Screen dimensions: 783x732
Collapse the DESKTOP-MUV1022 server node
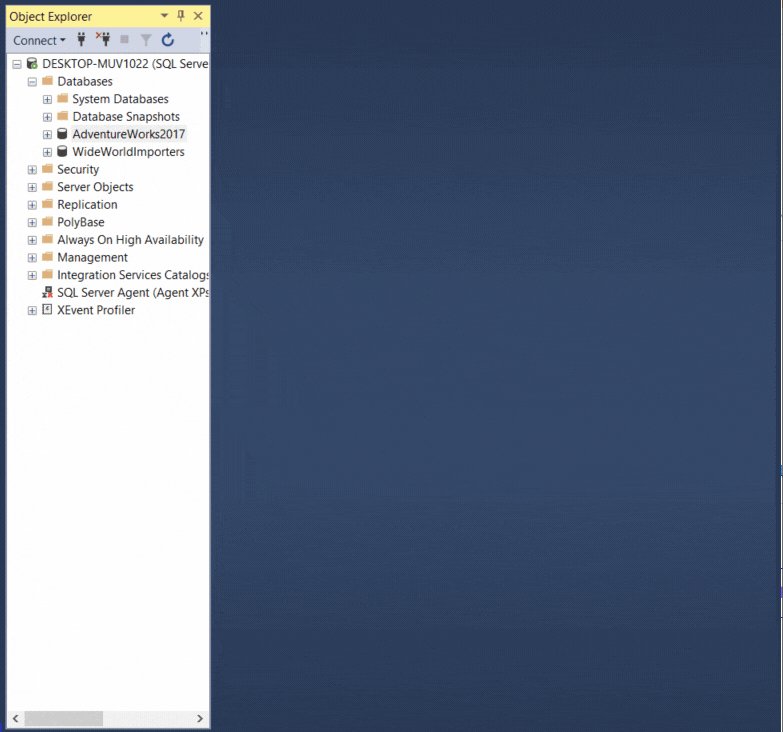[x=17, y=64]
